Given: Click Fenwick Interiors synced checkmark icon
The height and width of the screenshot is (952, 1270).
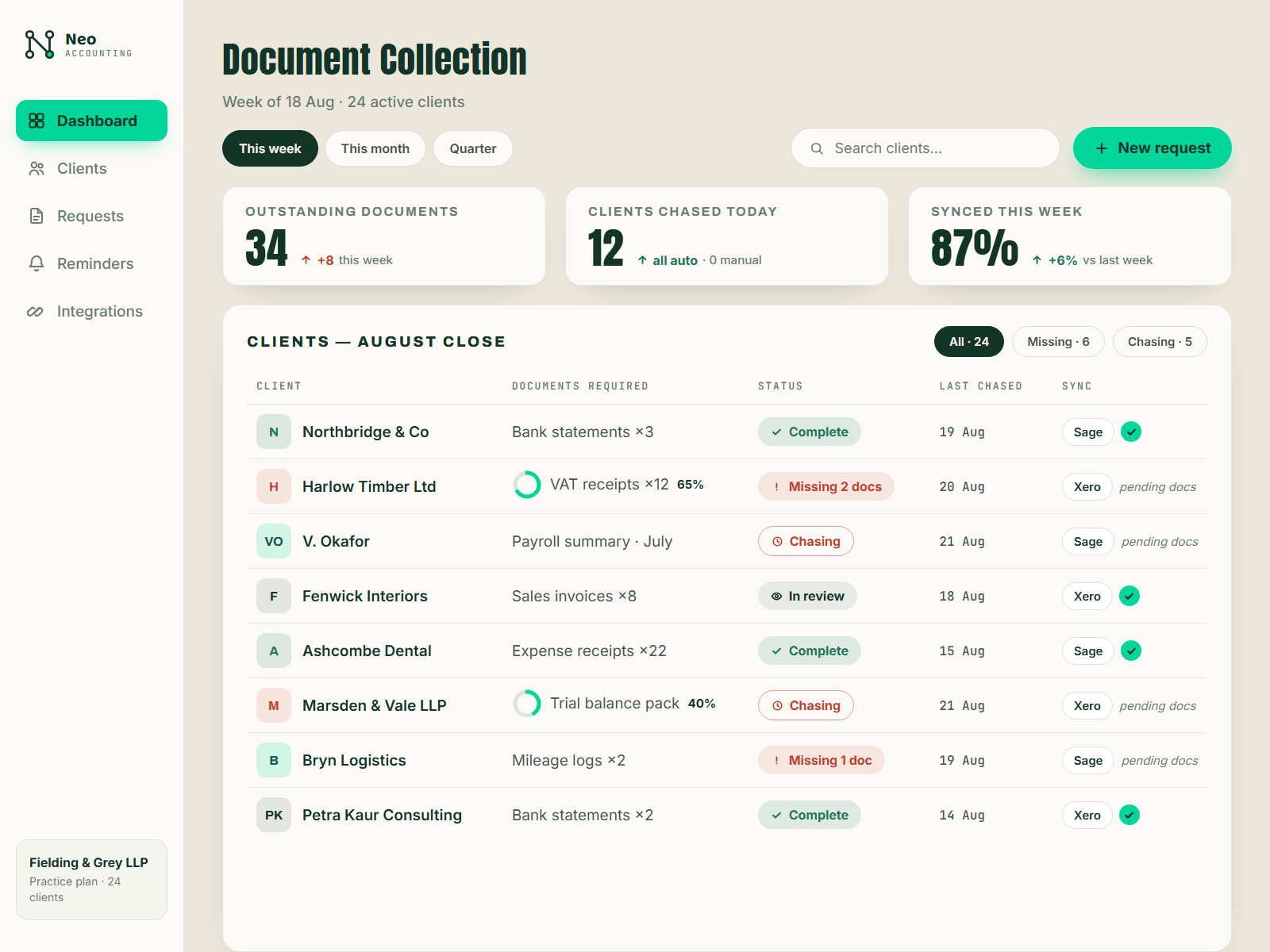Looking at the screenshot, I should [1130, 596].
